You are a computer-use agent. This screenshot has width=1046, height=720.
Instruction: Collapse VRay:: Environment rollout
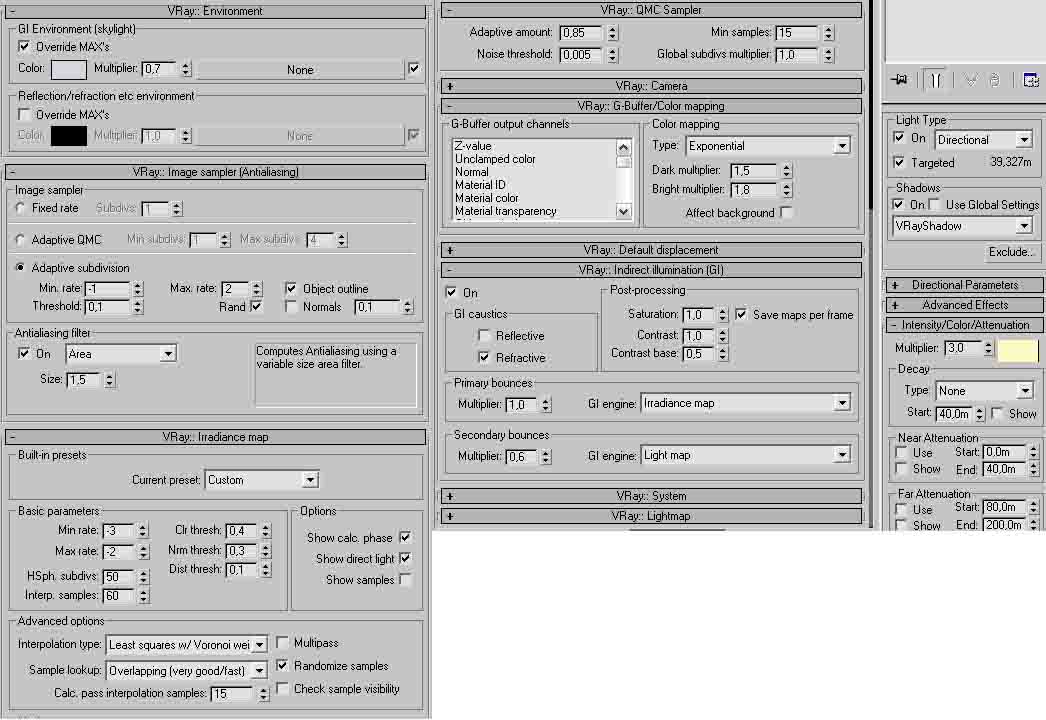[x=215, y=11]
